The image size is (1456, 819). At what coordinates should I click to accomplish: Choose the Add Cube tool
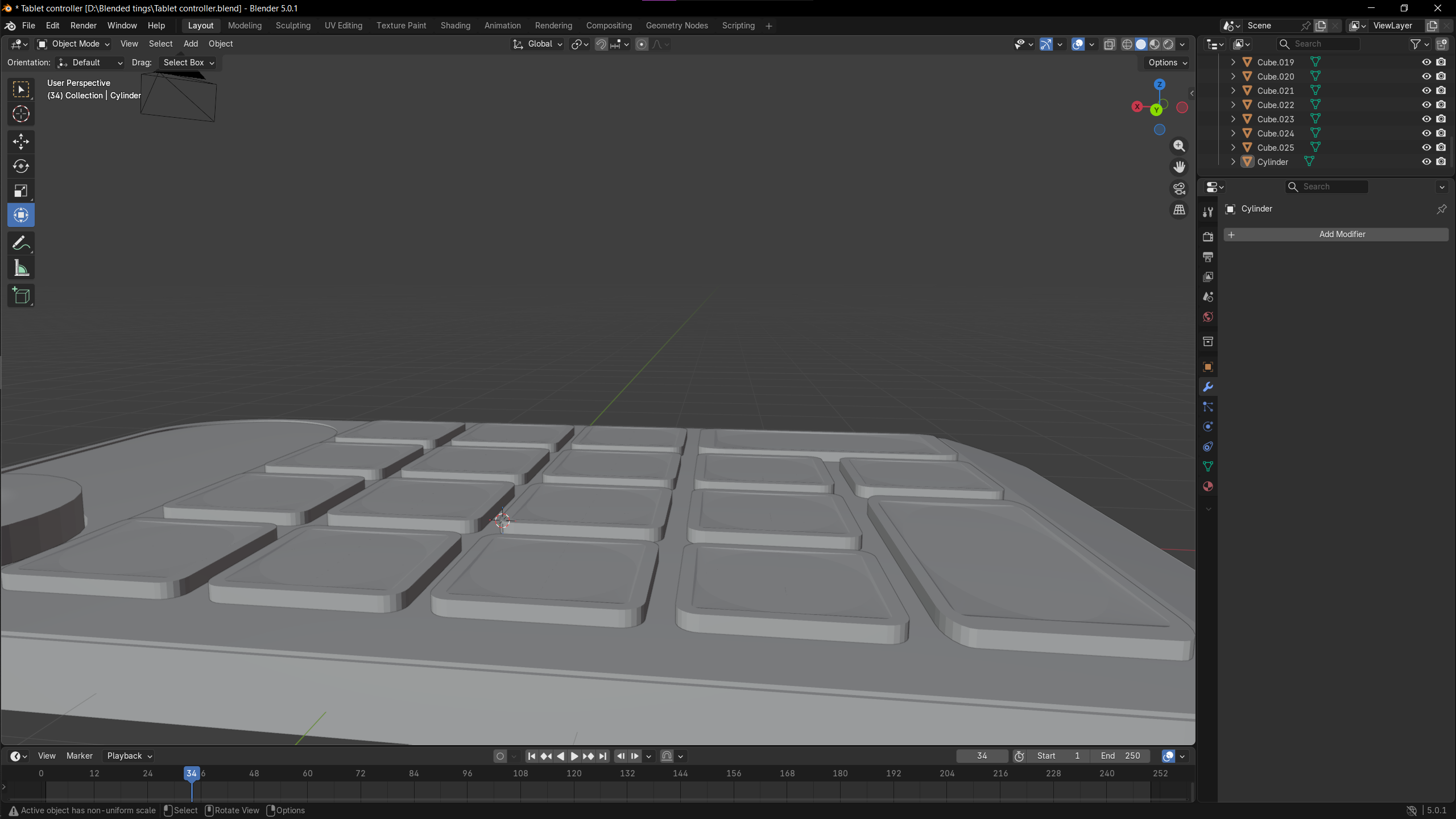click(21, 296)
